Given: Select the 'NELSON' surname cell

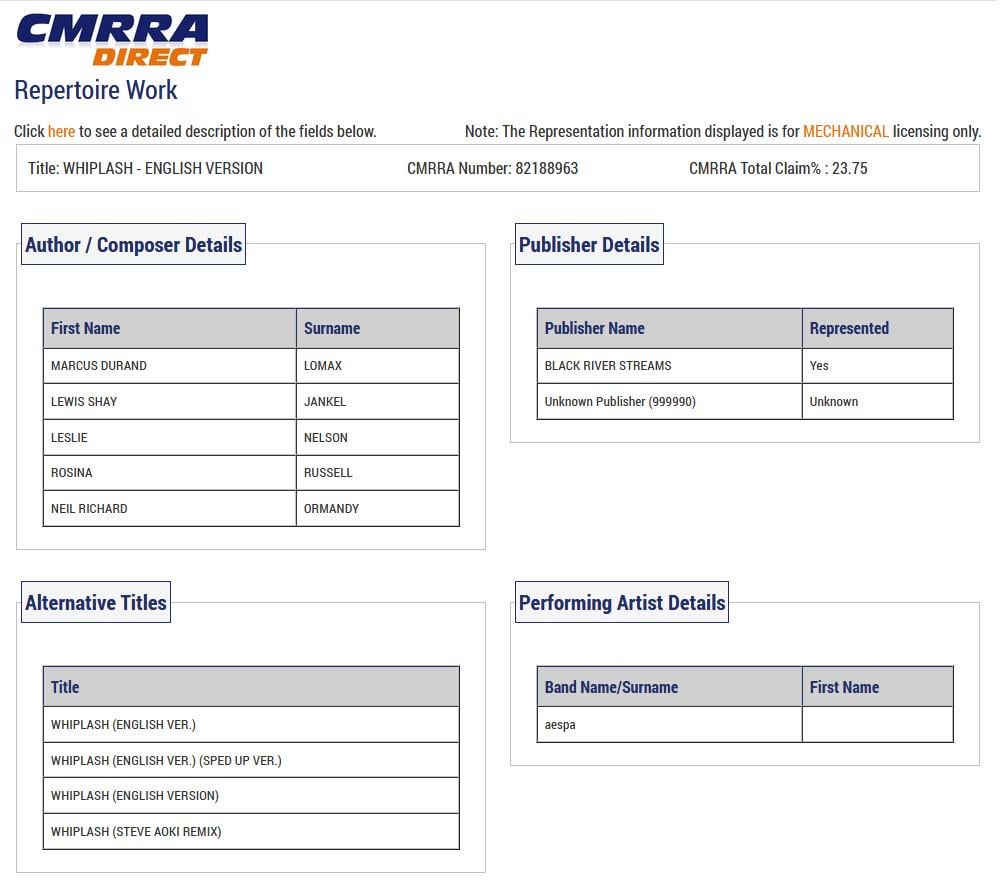Looking at the screenshot, I should pyautogui.click(x=378, y=437).
